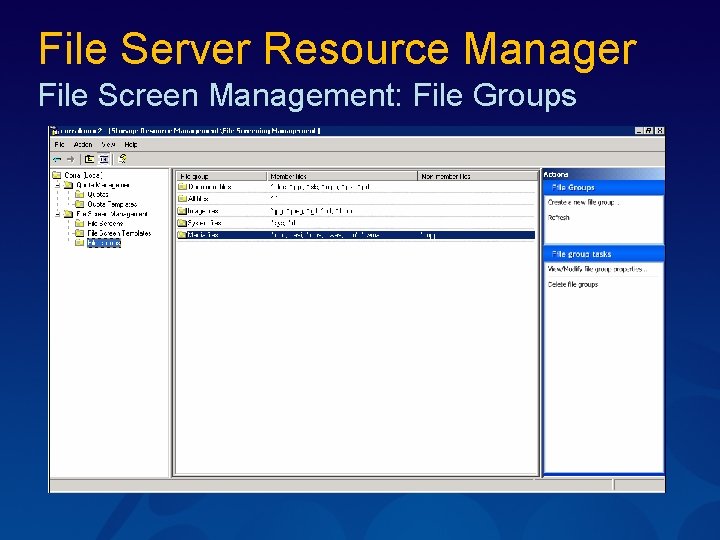Screen dimensions: 720x540
Task: Open the File menu
Action: [60, 145]
